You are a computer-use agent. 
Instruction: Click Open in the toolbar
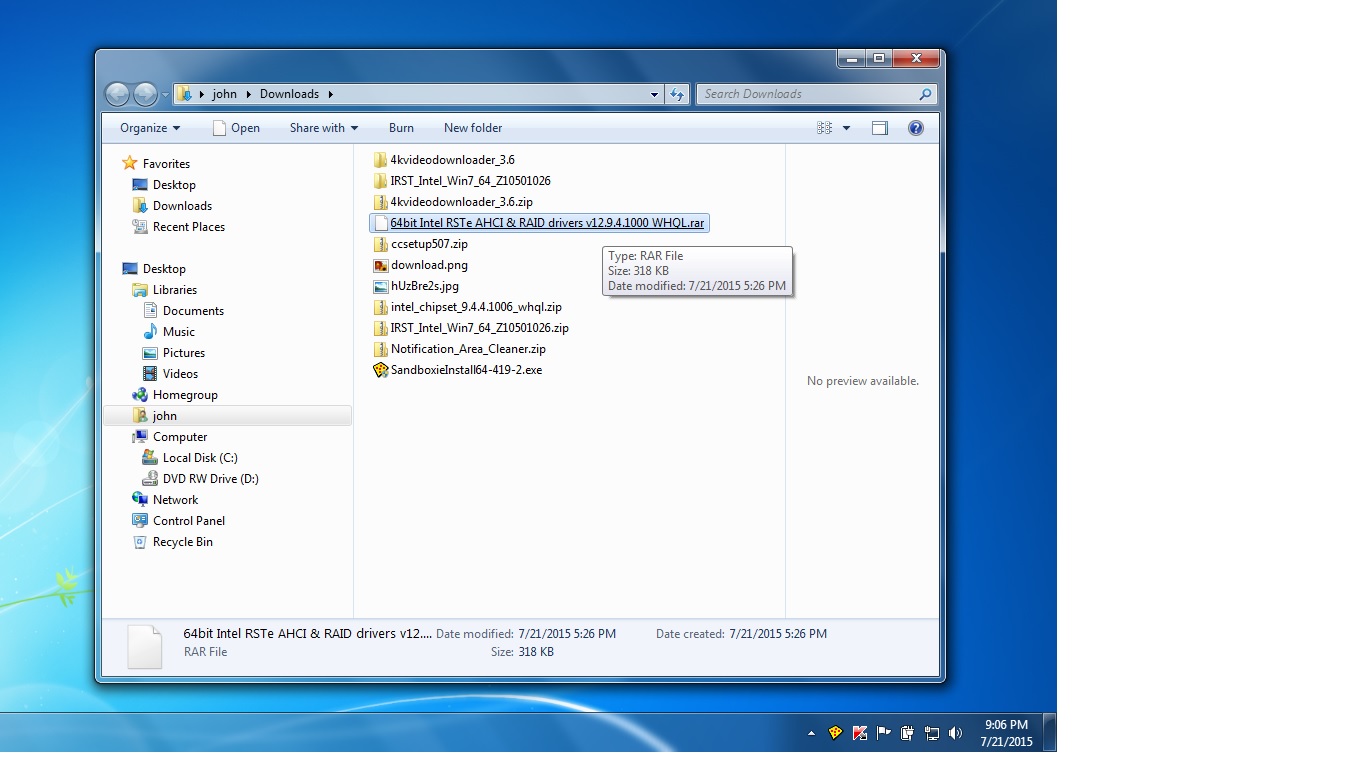[x=236, y=128]
